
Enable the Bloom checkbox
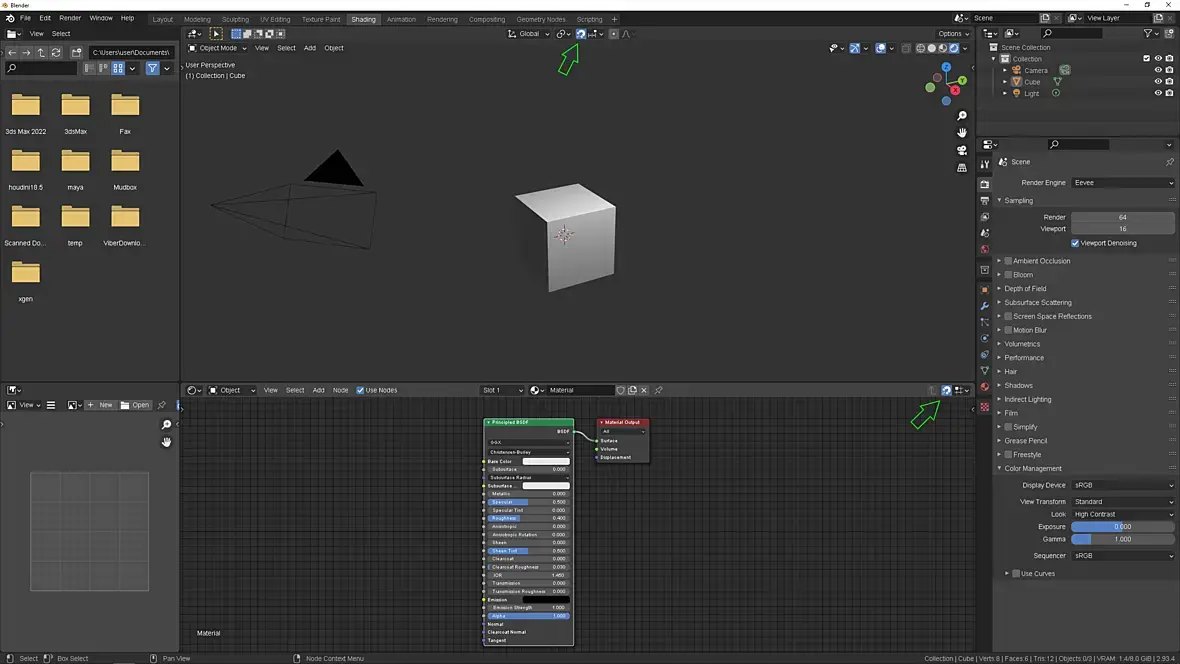click(1008, 275)
